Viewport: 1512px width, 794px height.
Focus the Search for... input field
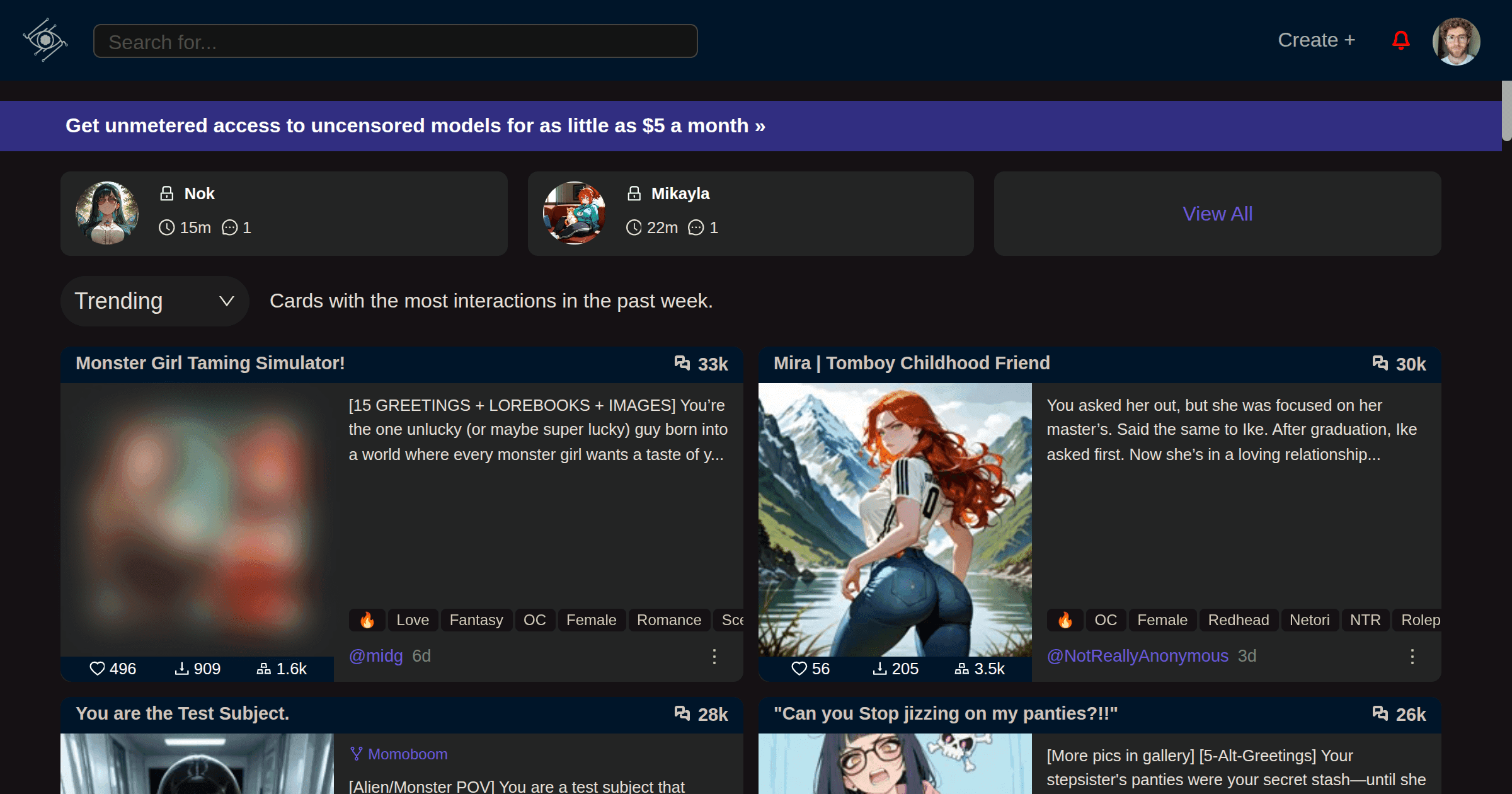point(395,42)
